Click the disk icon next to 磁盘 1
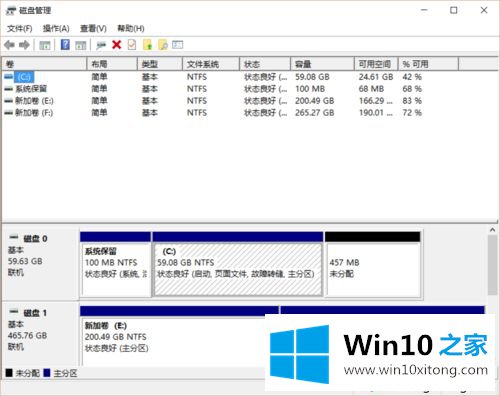The height and width of the screenshot is (396, 500). coord(14,312)
